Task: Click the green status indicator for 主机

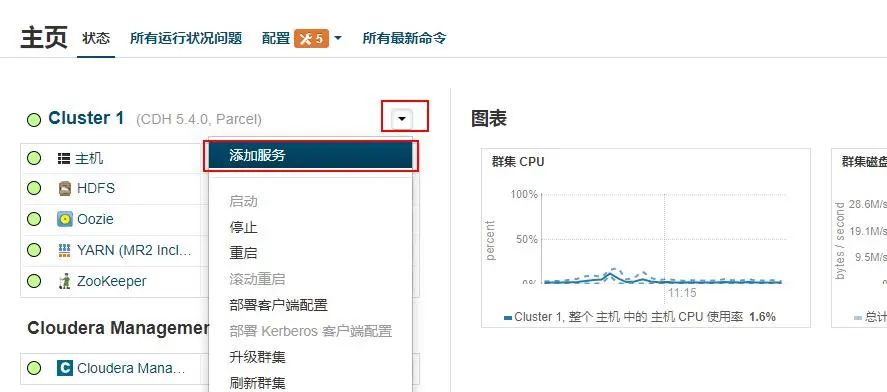Action: pos(34,158)
